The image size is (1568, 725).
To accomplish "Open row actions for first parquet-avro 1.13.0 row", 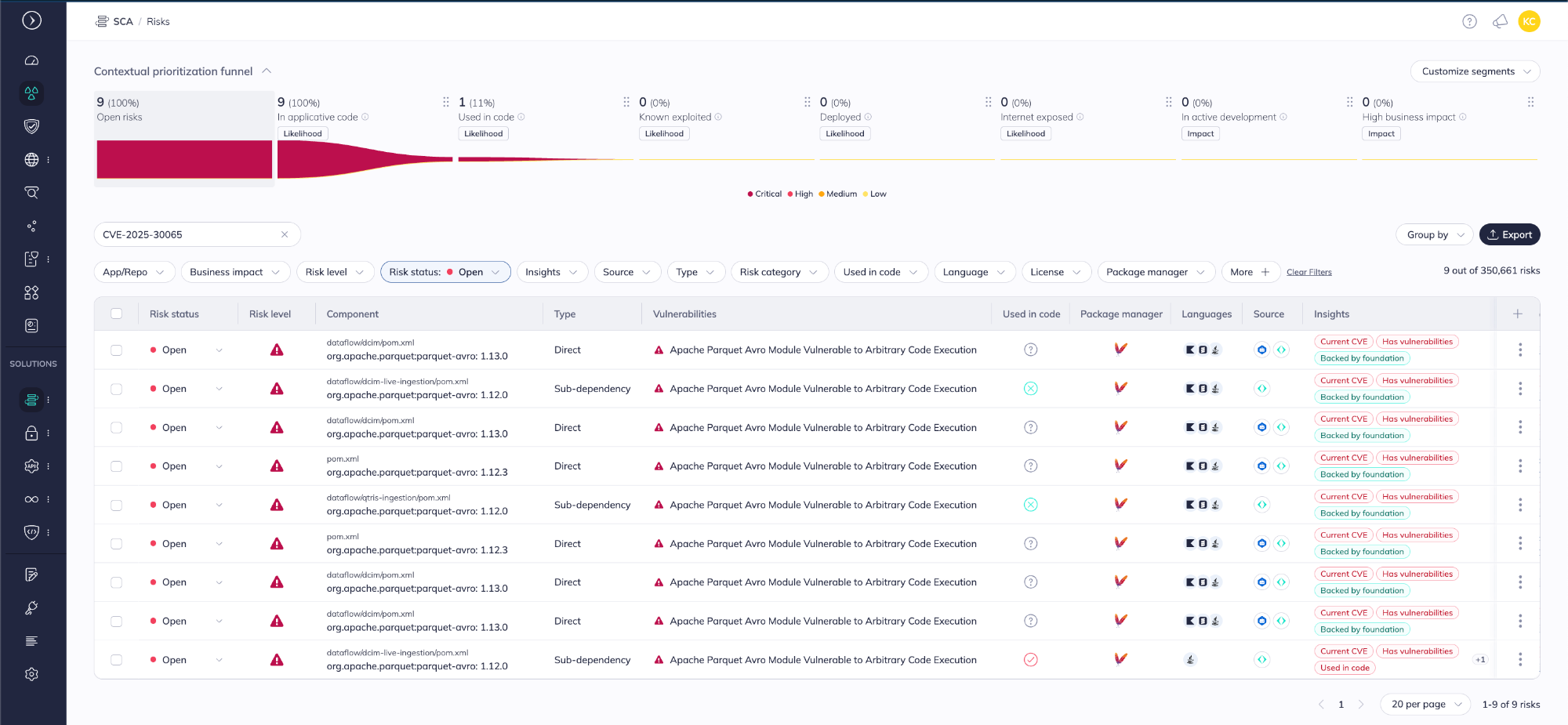I will tap(1520, 350).
